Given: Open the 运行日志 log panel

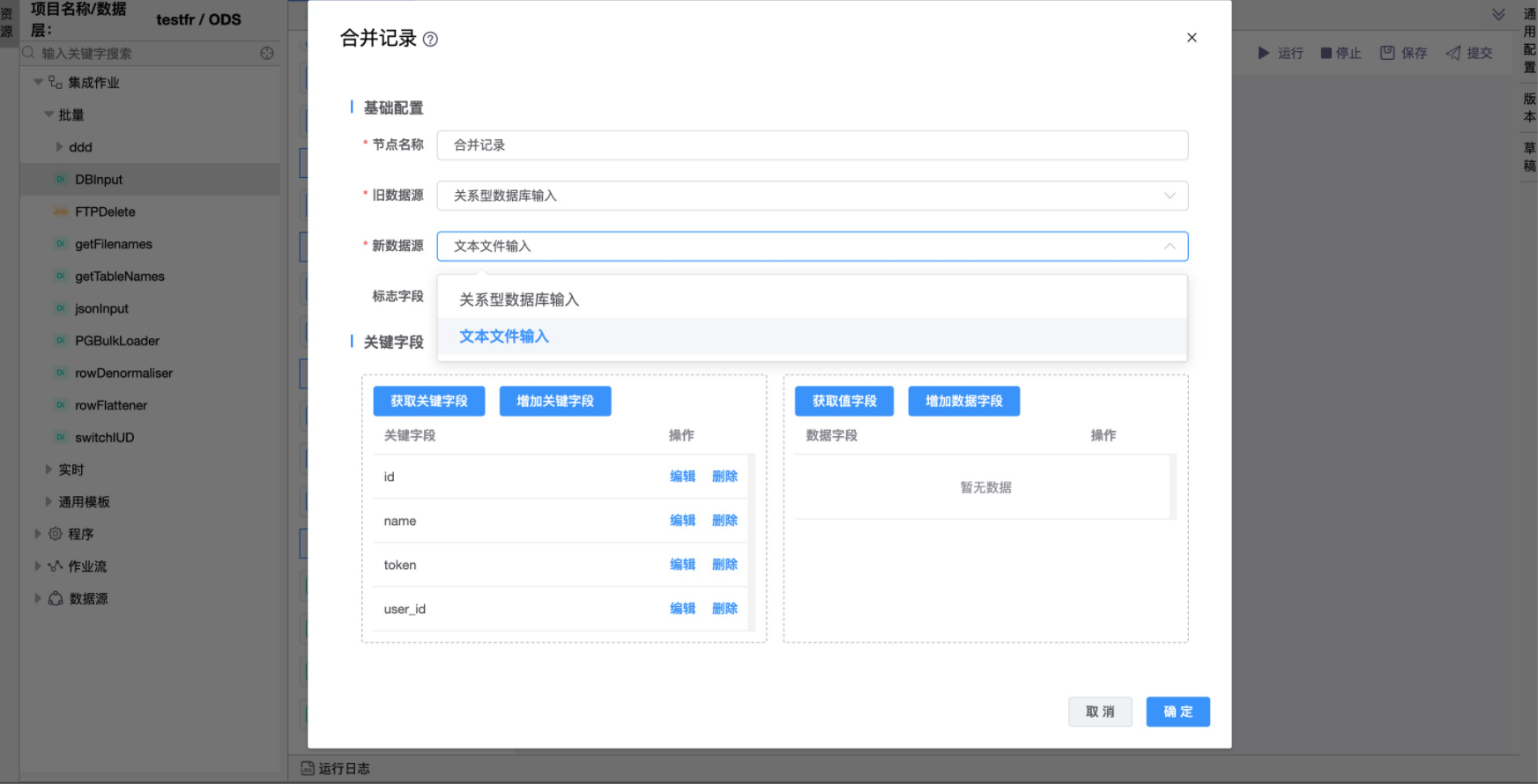Looking at the screenshot, I should [336, 768].
